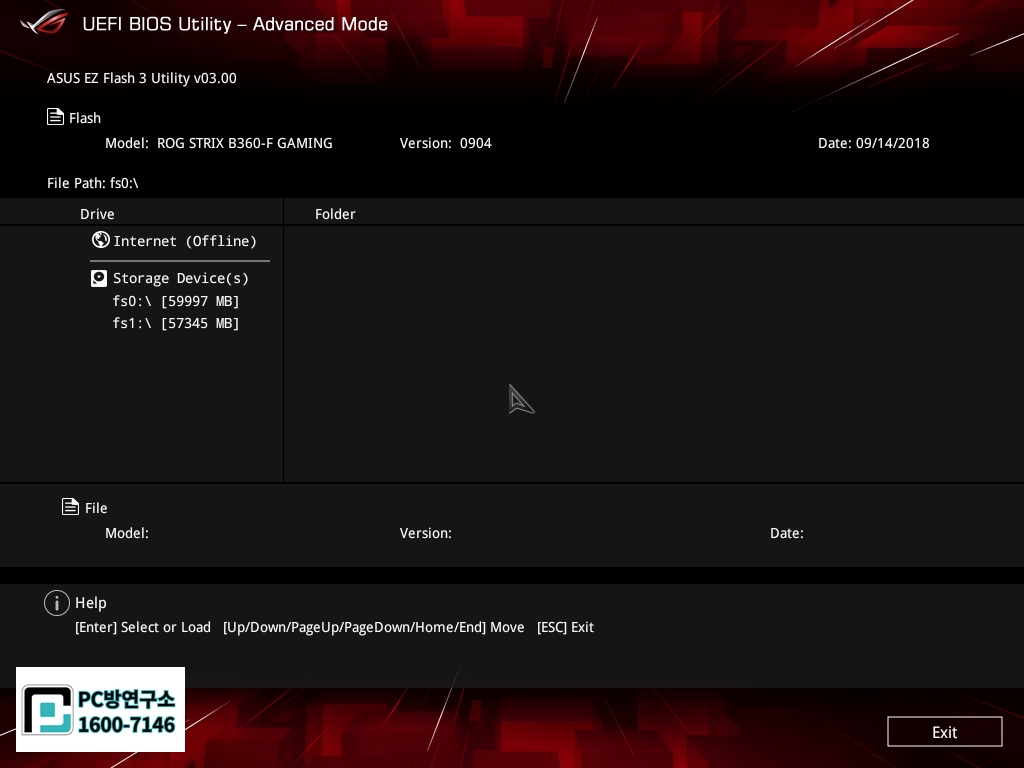
Task: Click the Help label
Action: (x=90, y=603)
